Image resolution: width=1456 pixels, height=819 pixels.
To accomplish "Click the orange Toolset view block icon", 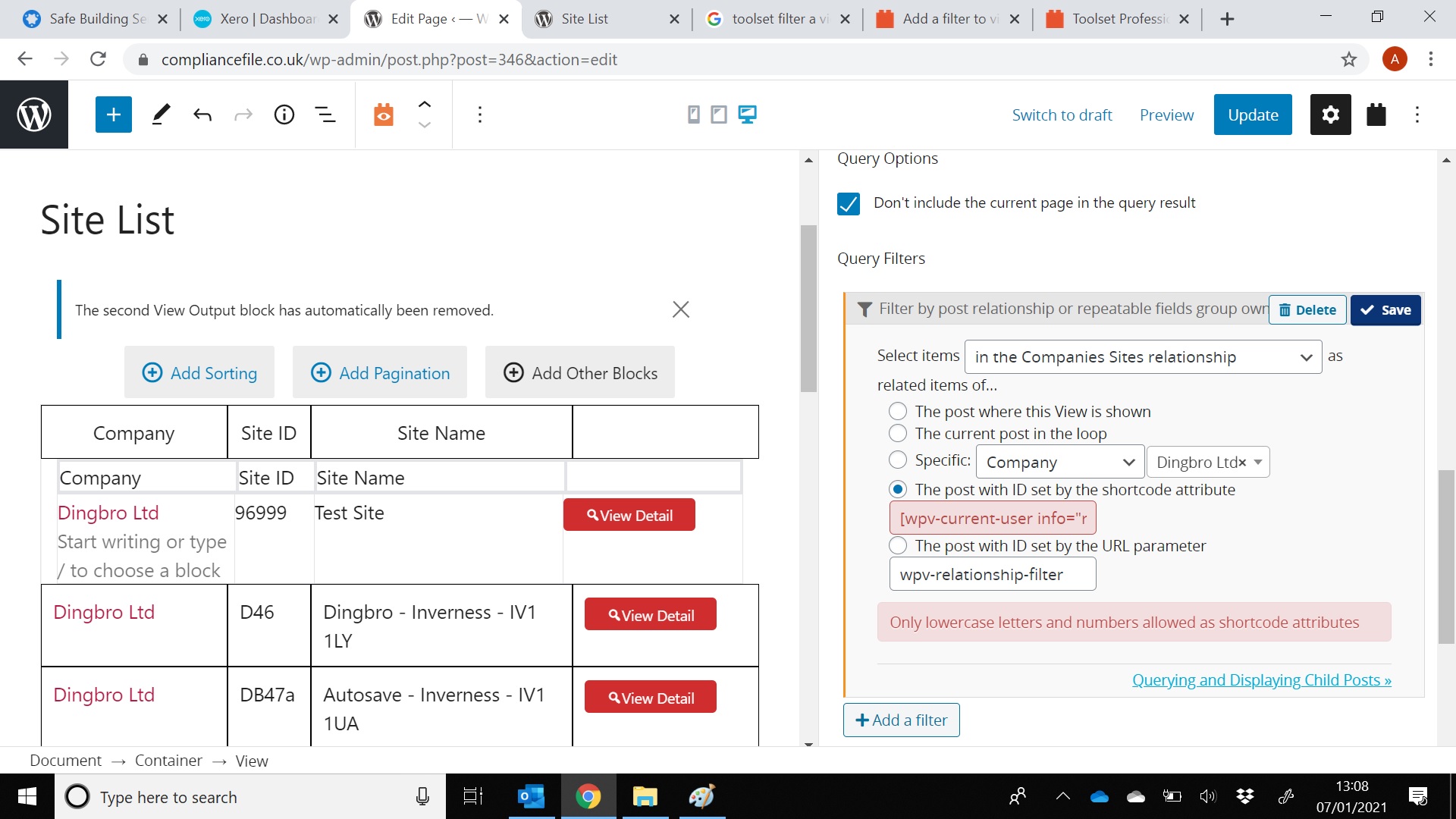I will pyautogui.click(x=384, y=115).
